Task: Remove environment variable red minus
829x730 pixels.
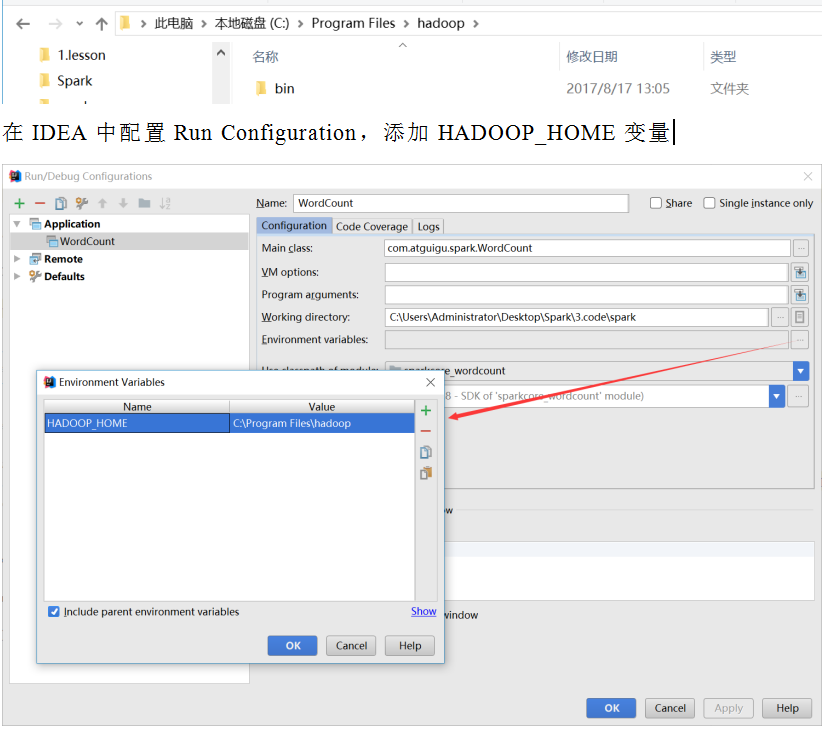Action: click(x=426, y=431)
